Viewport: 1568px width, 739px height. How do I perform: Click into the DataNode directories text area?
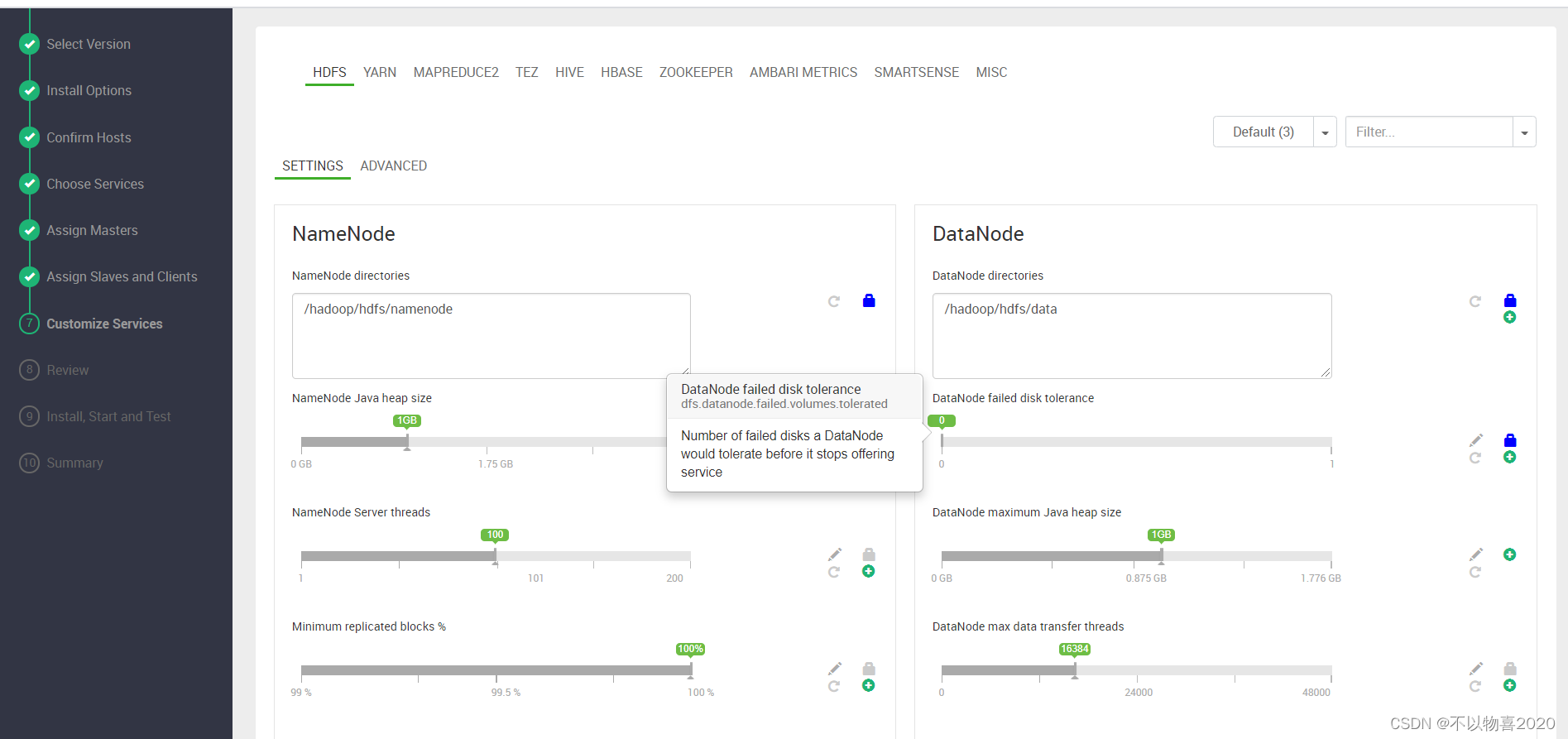(1132, 335)
